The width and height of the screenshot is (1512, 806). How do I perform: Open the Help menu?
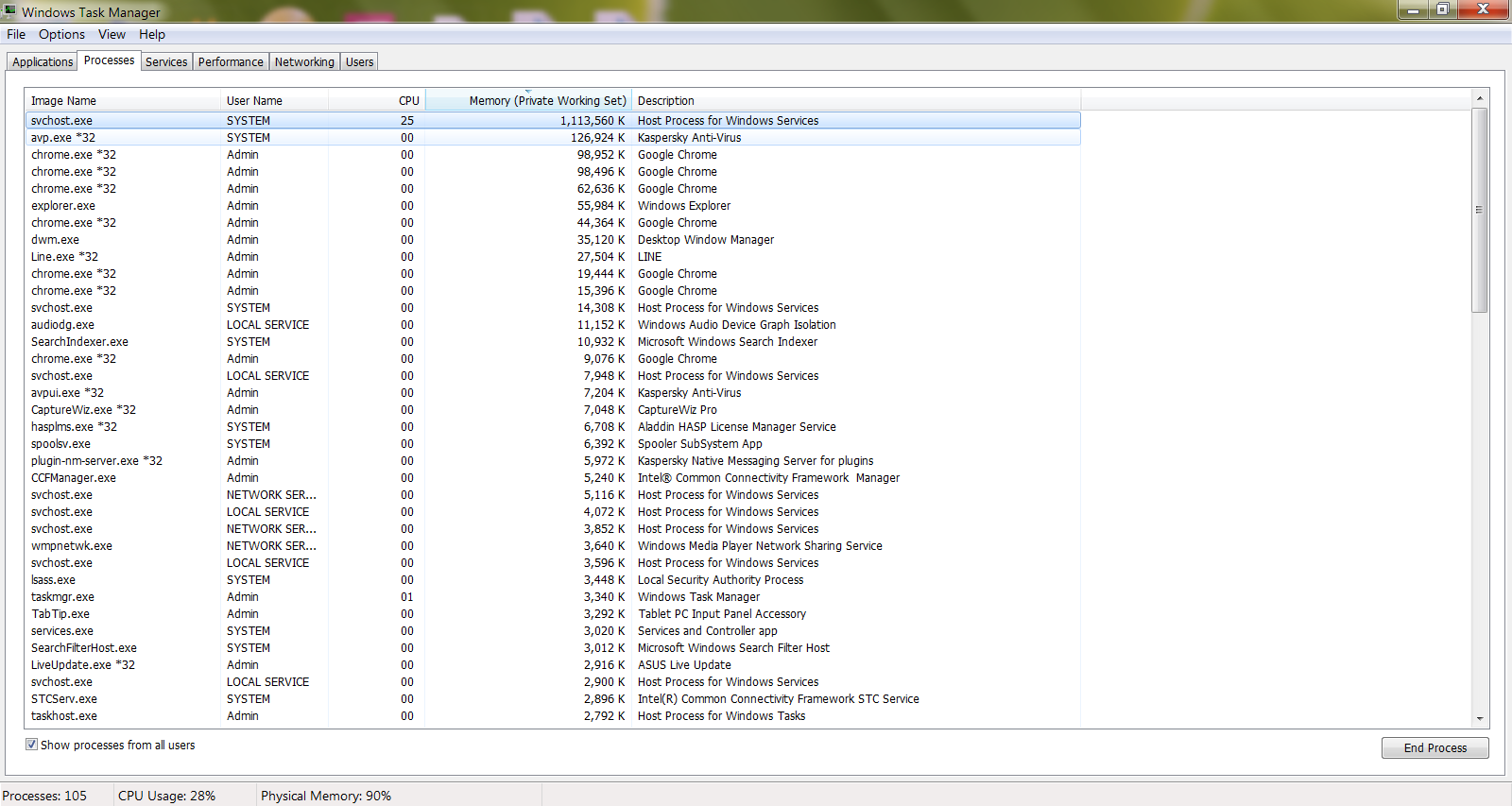click(152, 34)
